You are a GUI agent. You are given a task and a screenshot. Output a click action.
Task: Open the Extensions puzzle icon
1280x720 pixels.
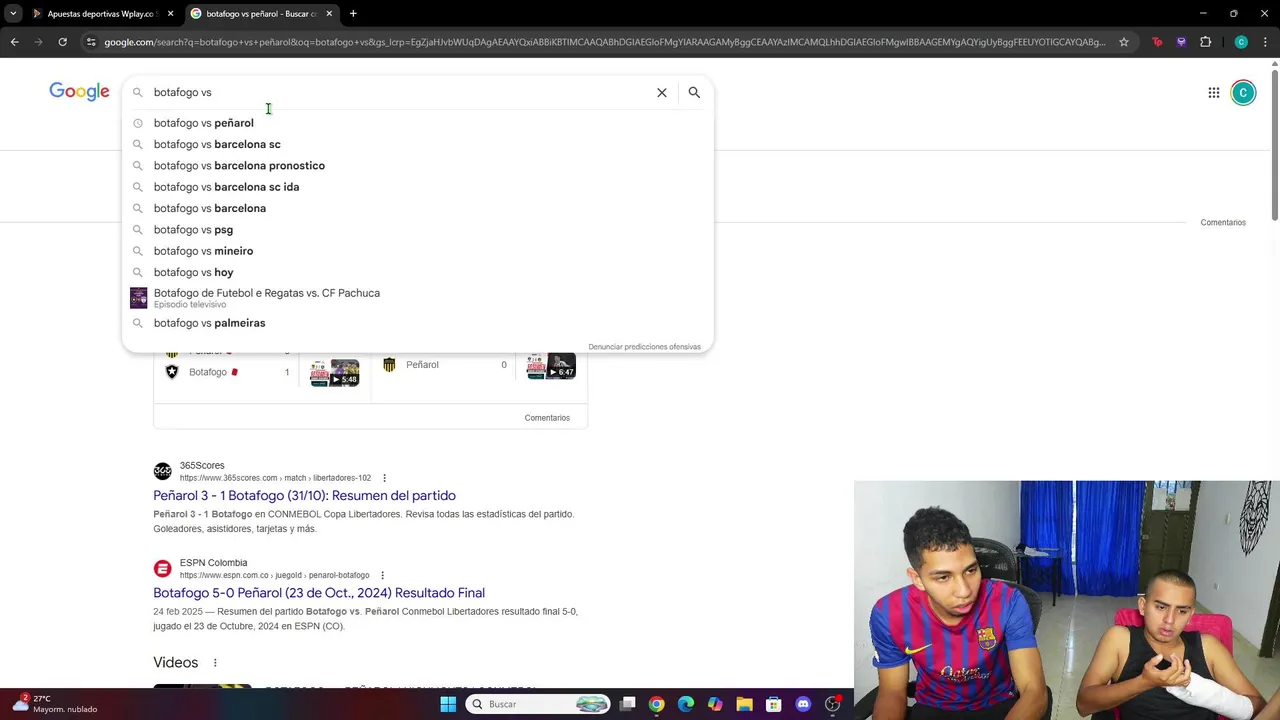[1205, 42]
